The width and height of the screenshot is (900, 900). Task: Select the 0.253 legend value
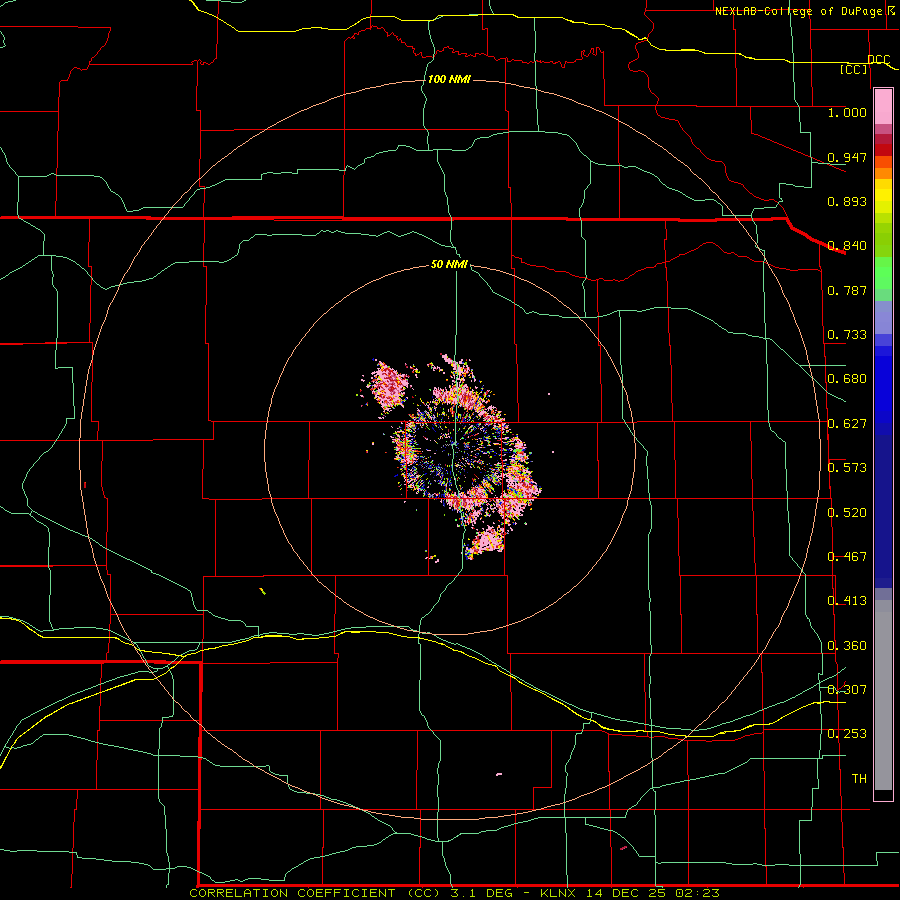point(847,734)
